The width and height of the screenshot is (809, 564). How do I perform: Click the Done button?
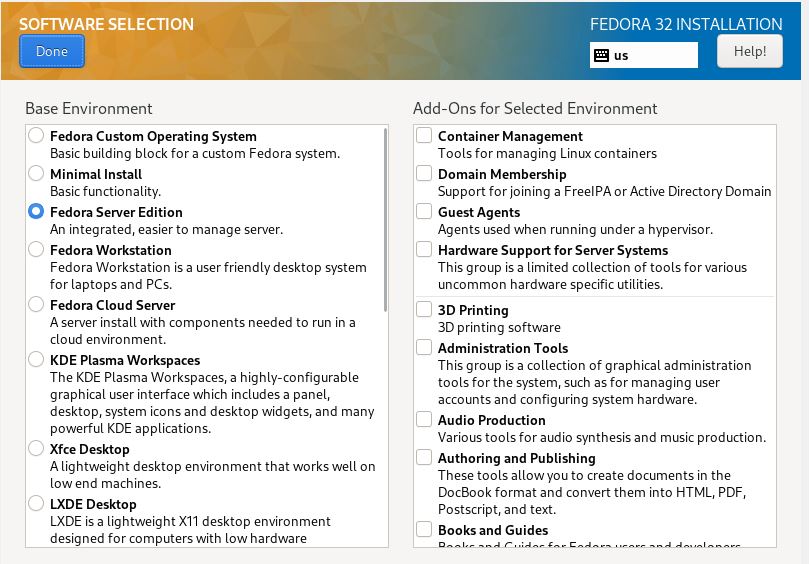[52, 51]
